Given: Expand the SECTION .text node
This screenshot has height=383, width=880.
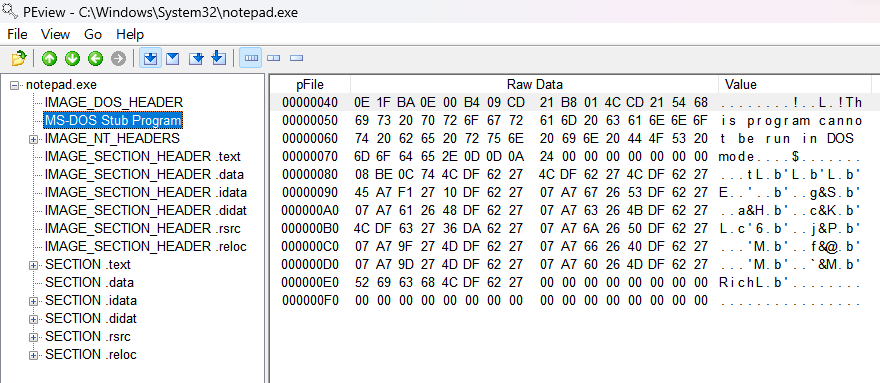Looking at the screenshot, I should pyautogui.click(x=34, y=265).
